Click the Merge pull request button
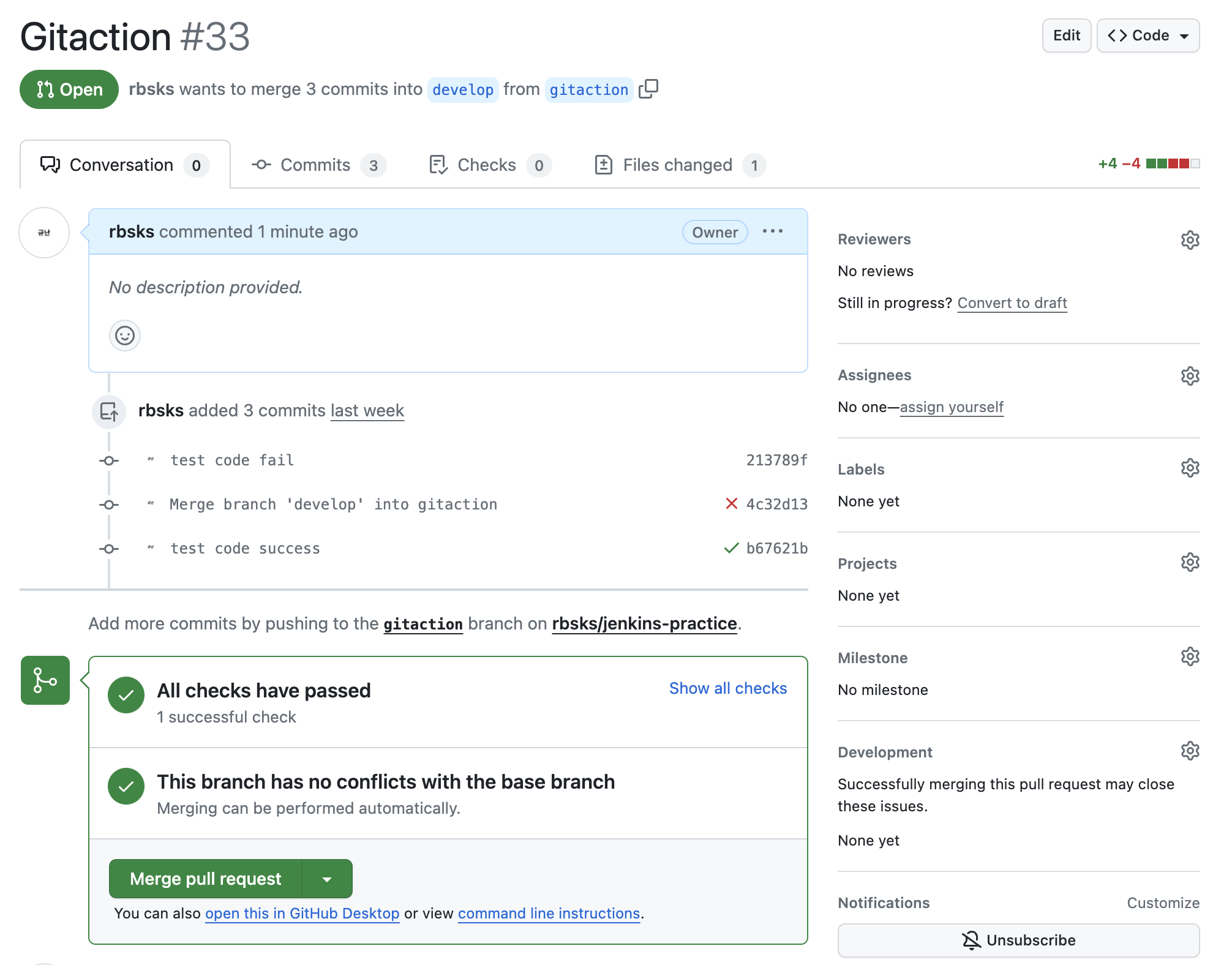This screenshot has height=965, width=1232. click(x=206, y=879)
